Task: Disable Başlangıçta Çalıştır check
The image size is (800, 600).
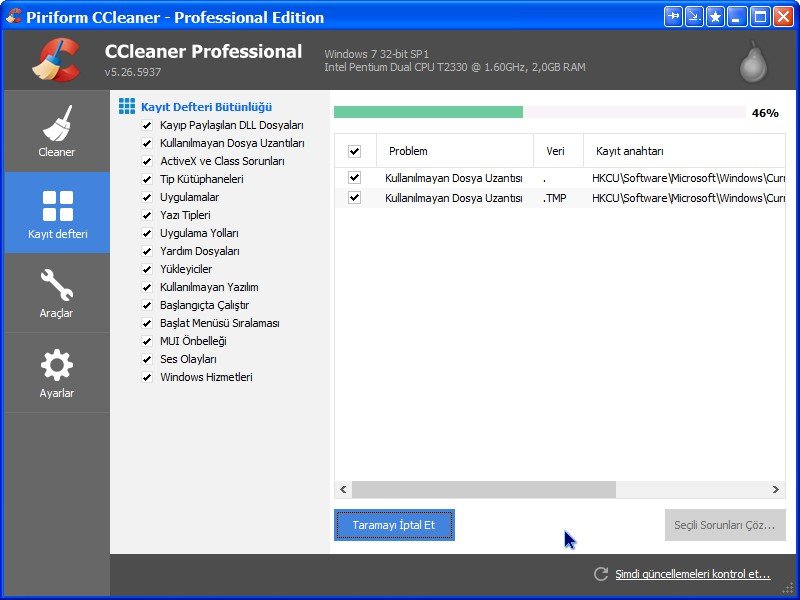Action: (147, 305)
